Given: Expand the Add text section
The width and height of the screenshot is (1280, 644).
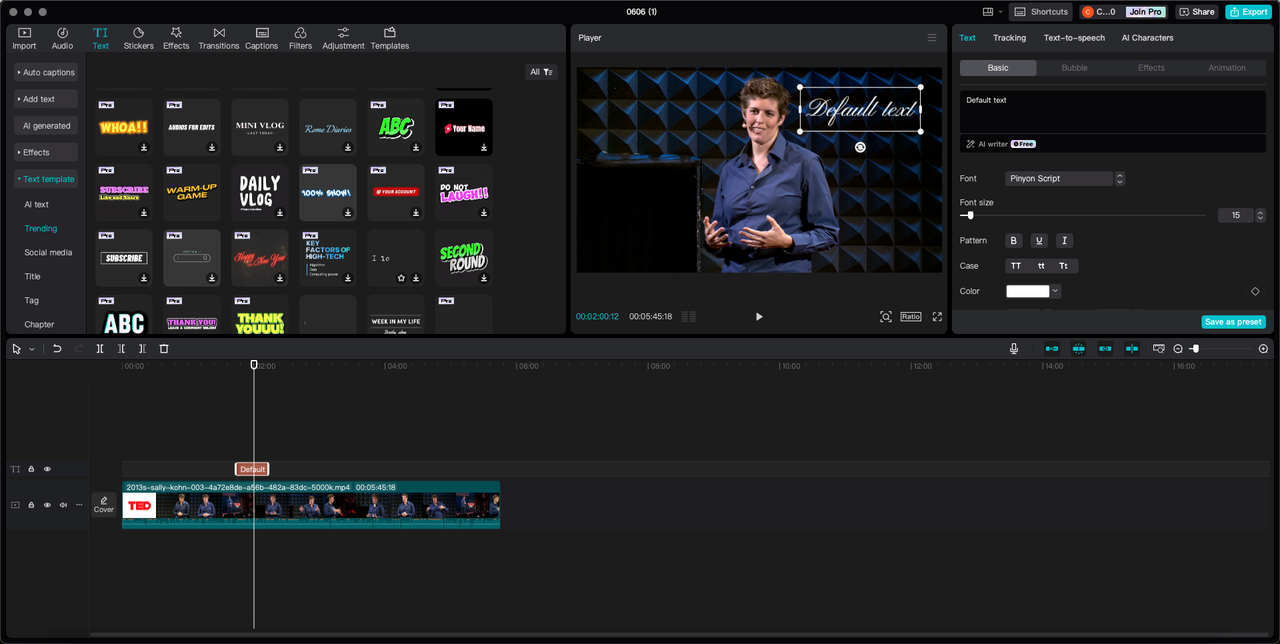Looking at the screenshot, I should point(46,99).
